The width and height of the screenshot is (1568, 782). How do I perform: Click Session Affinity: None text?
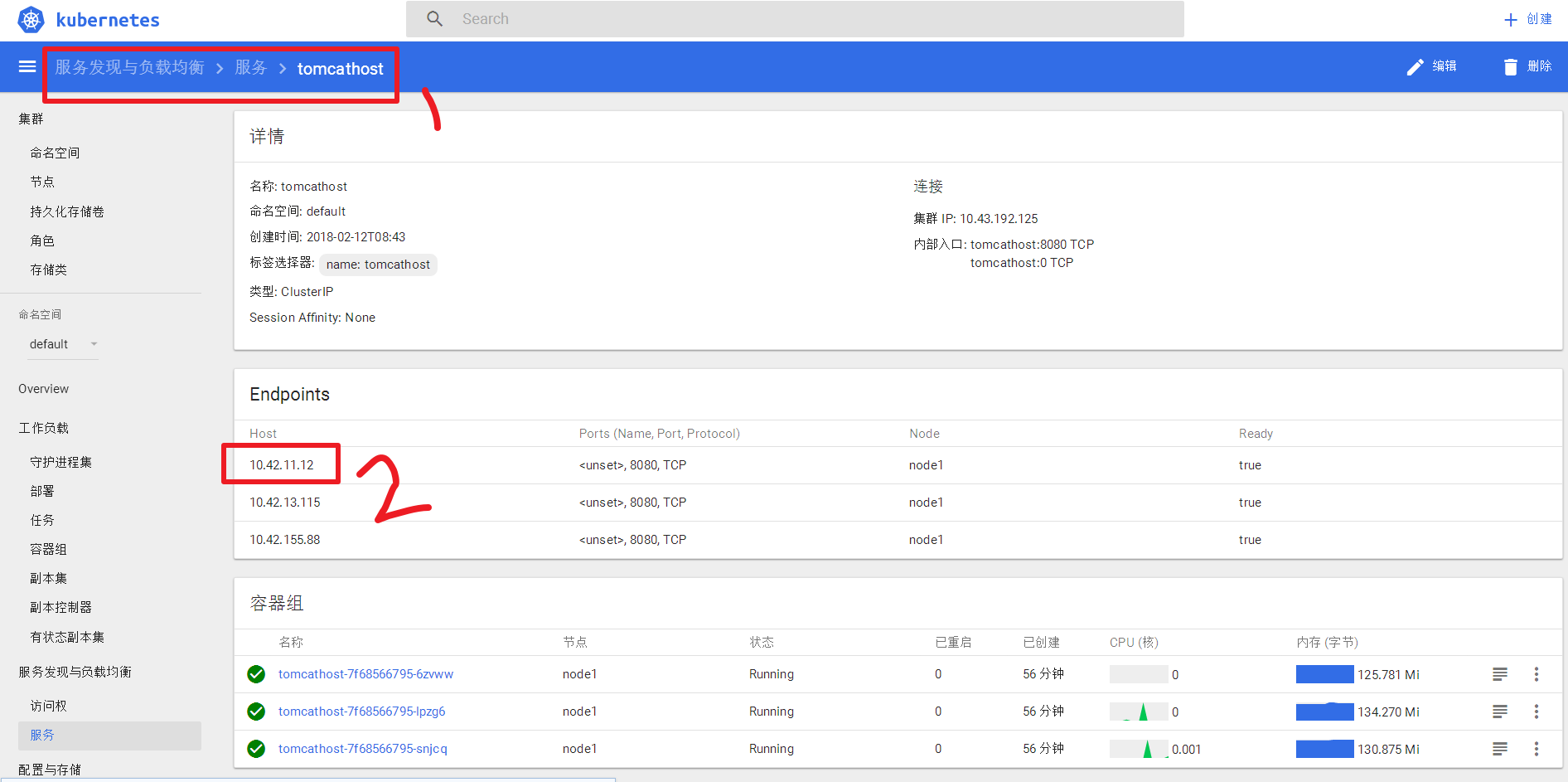312,318
